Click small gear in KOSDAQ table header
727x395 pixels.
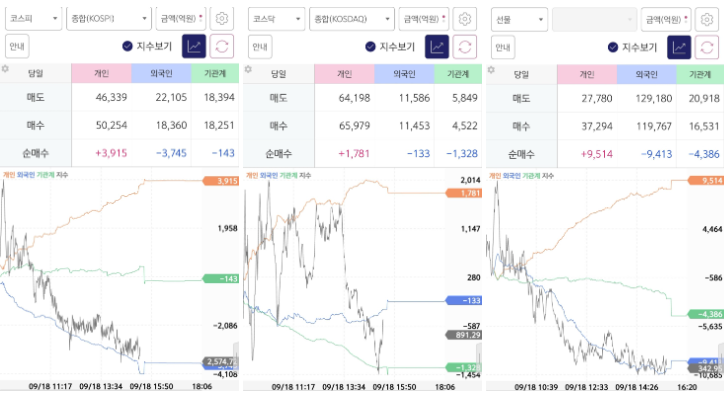[249, 70]
